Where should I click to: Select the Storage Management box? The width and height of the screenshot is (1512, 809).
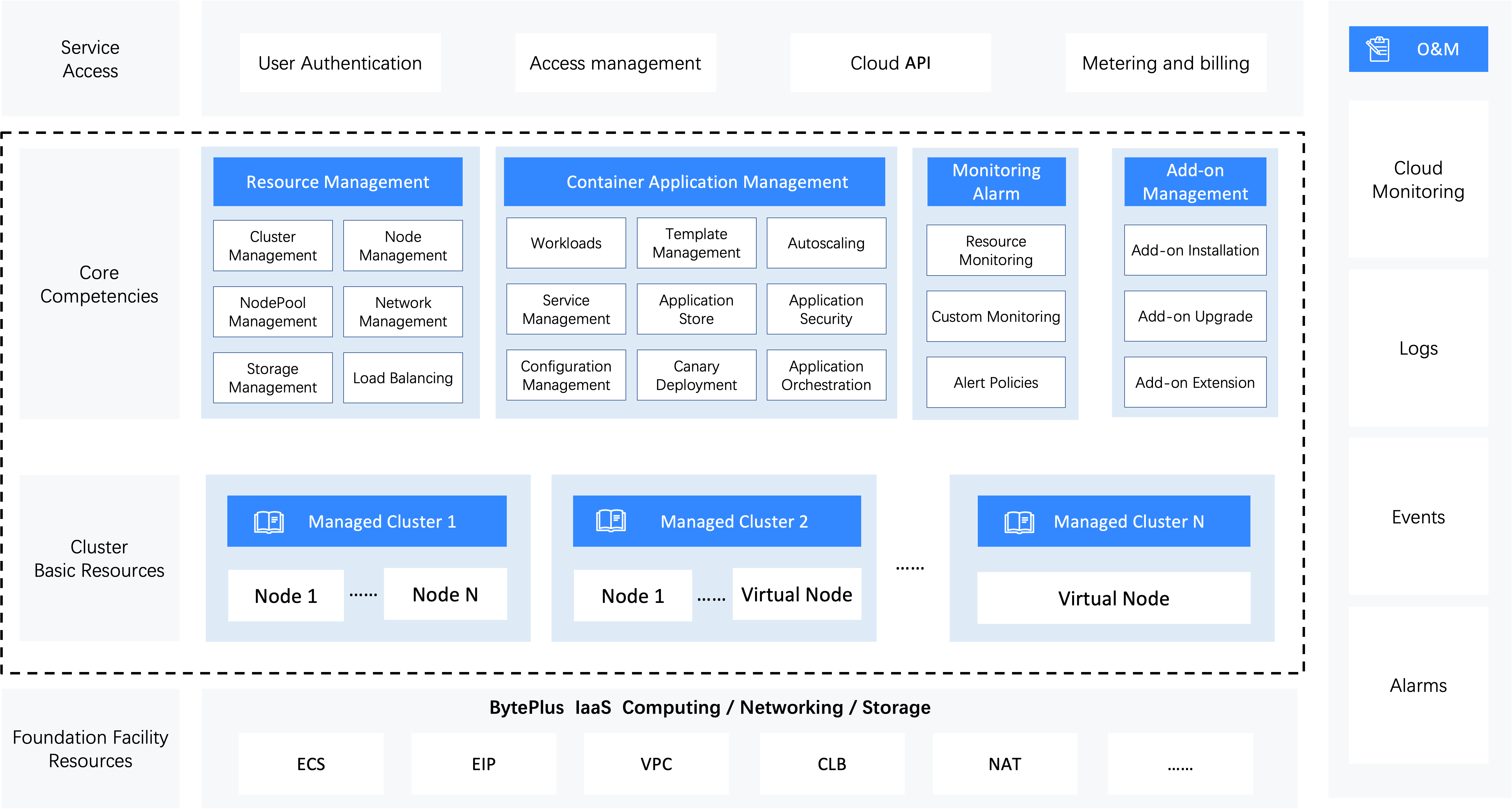[x=273, y=377]
